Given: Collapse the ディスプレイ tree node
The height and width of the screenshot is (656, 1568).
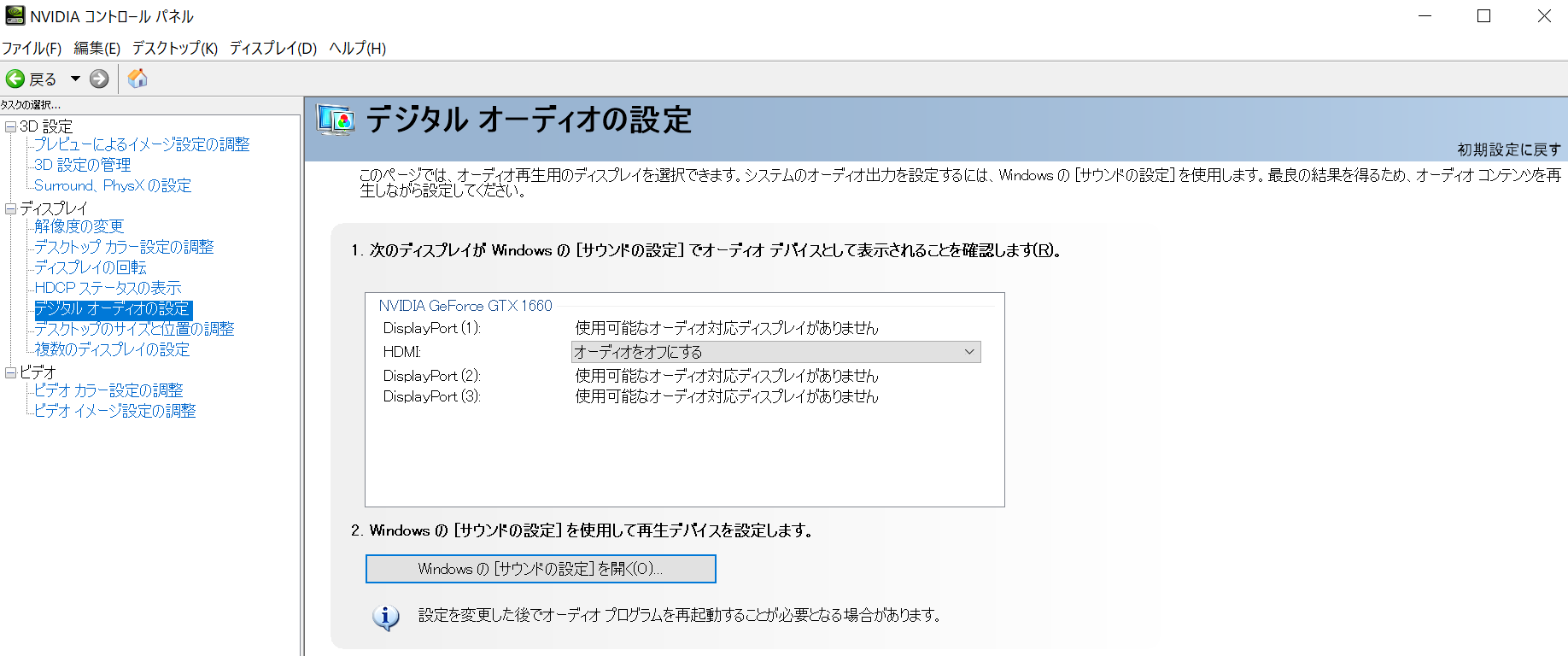Looking at the screenshot, I should pyautogui.click(x=11, y=208).
